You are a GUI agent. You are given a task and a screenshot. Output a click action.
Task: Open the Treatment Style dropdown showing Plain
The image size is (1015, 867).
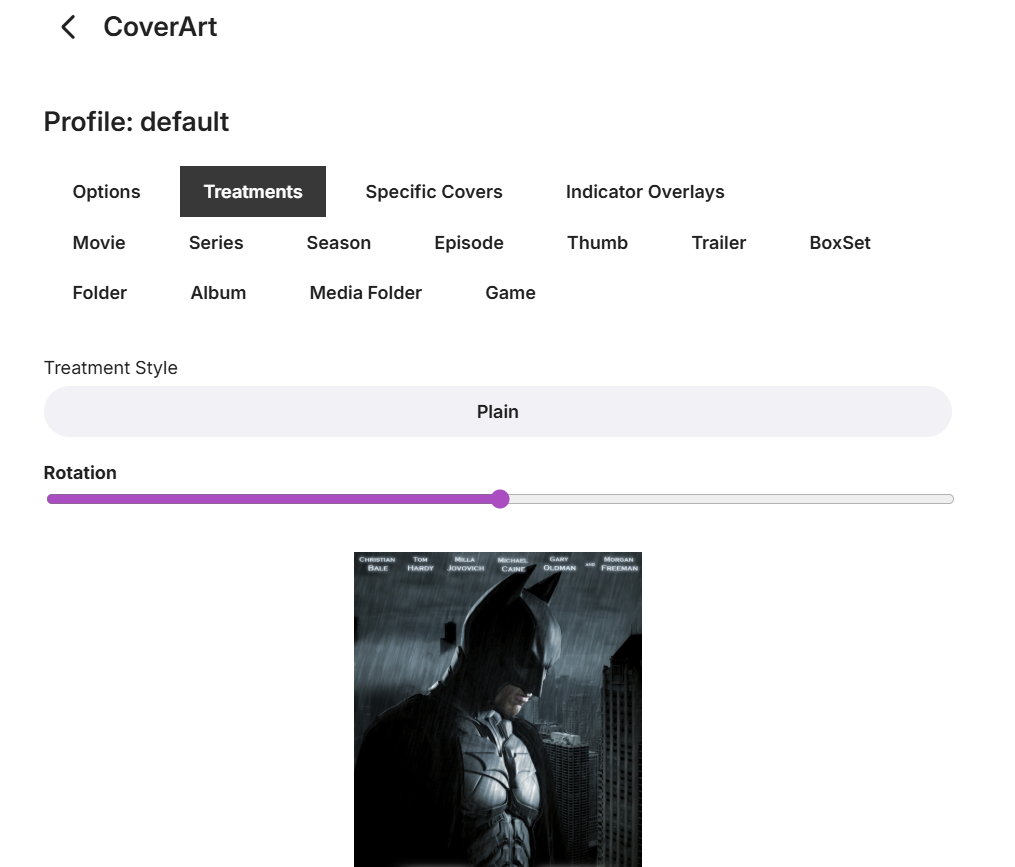(498, 412)
